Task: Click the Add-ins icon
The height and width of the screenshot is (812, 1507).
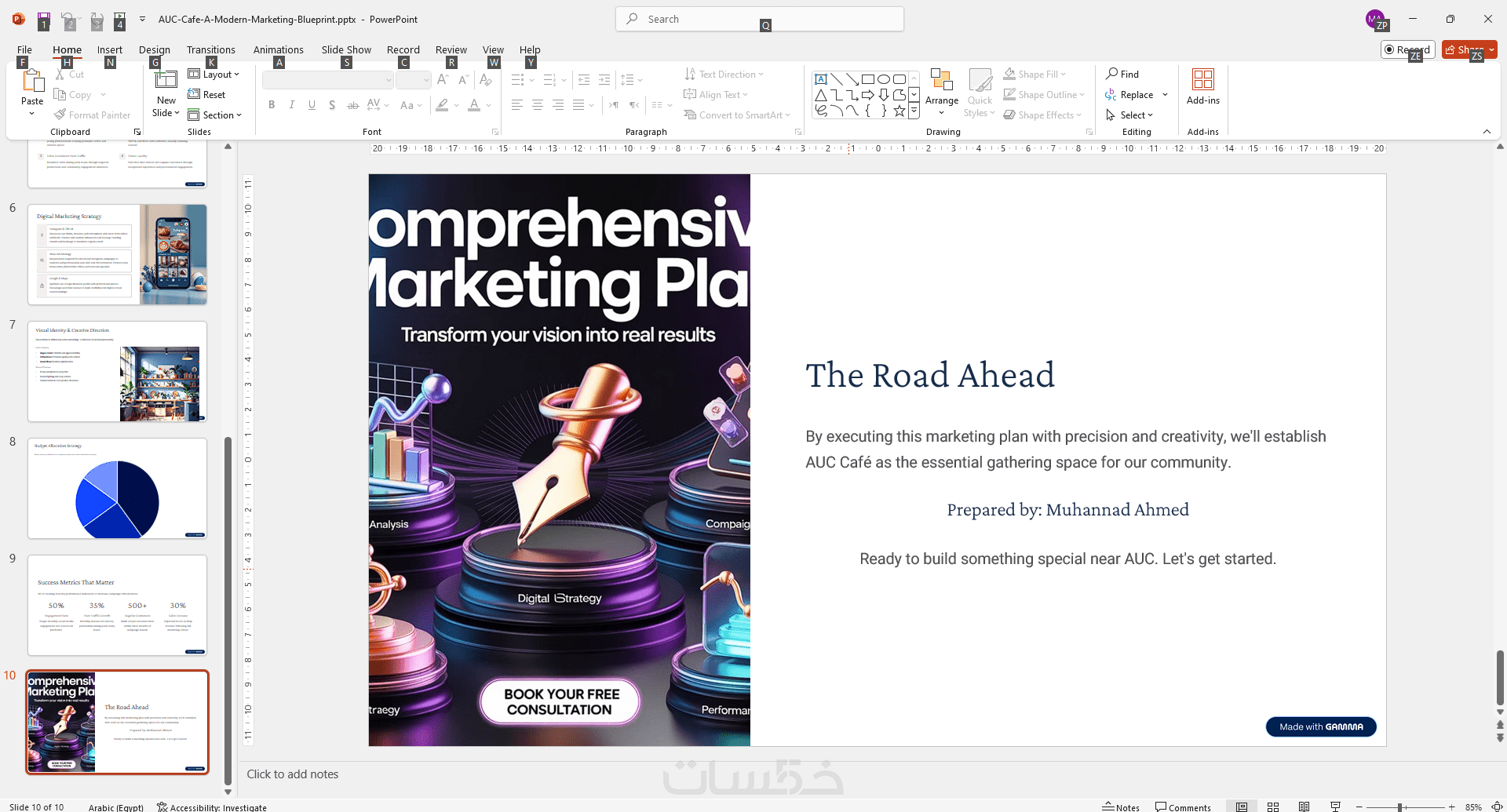Action: pos(1202,81)
